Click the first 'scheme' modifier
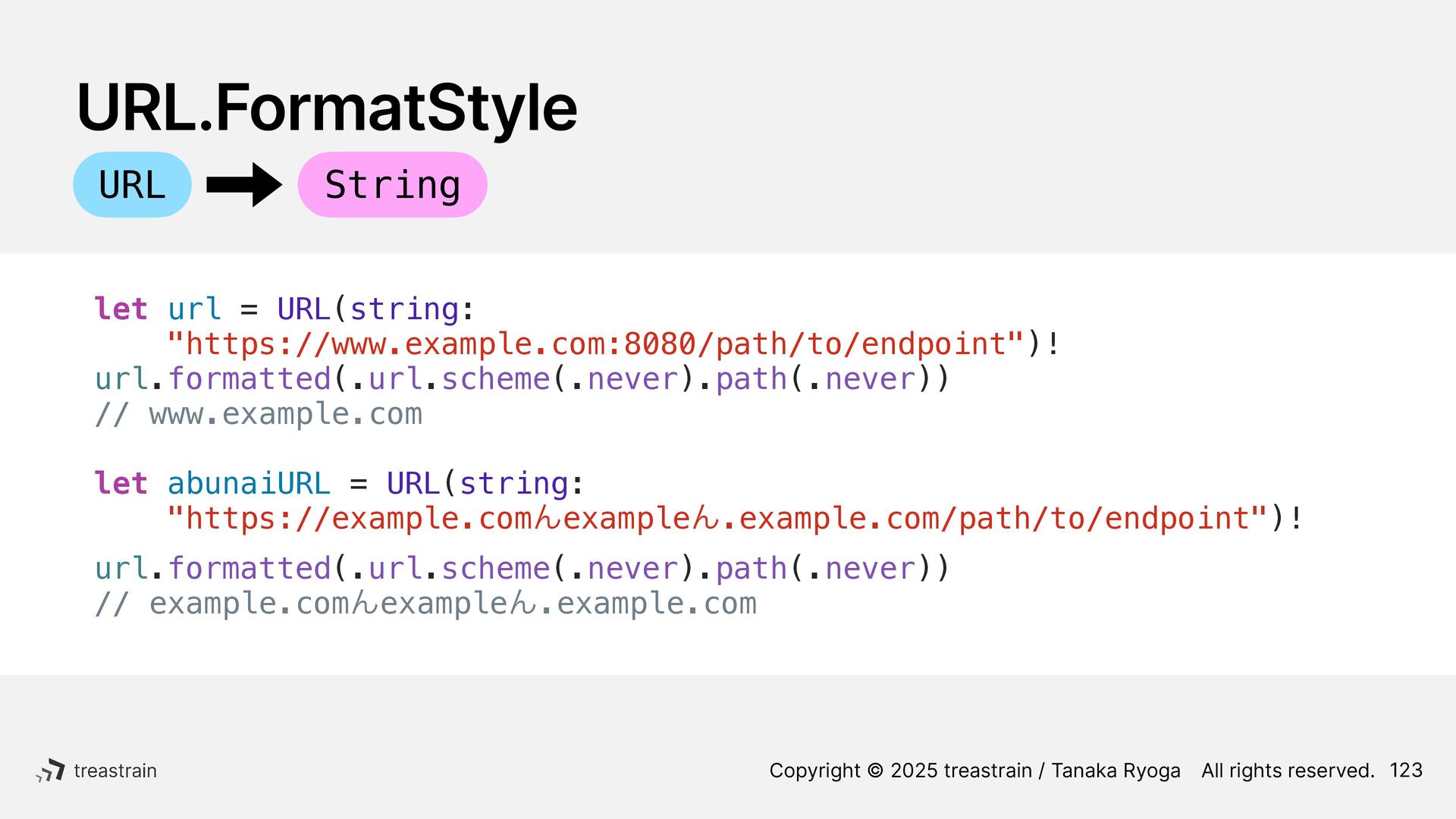 (496, 378)
